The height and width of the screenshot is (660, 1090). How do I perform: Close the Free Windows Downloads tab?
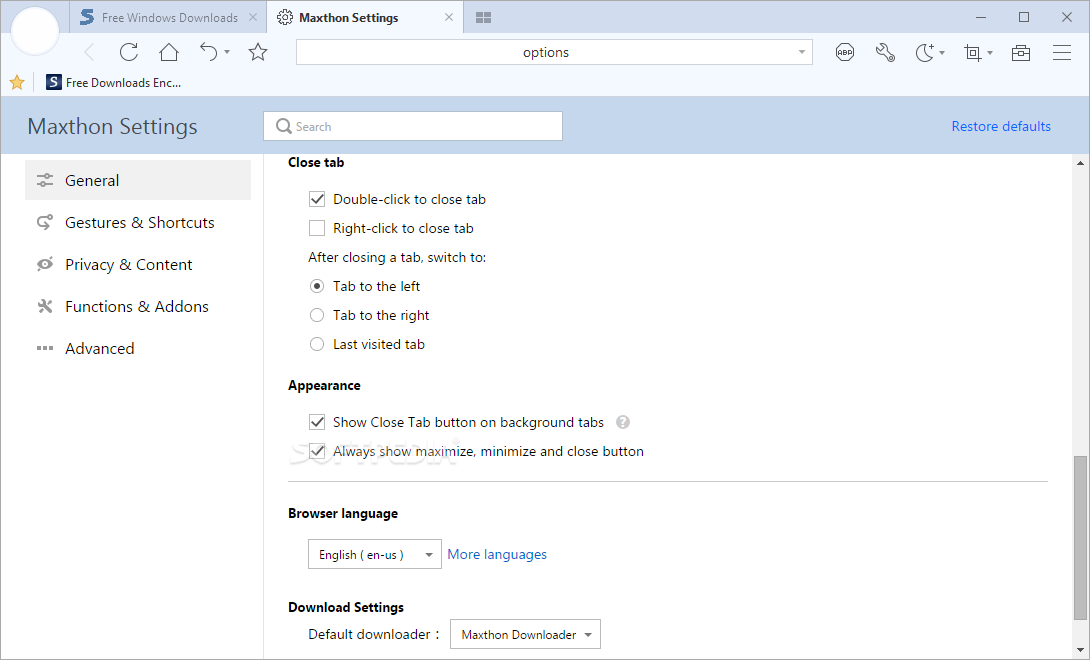coord(253,17)
